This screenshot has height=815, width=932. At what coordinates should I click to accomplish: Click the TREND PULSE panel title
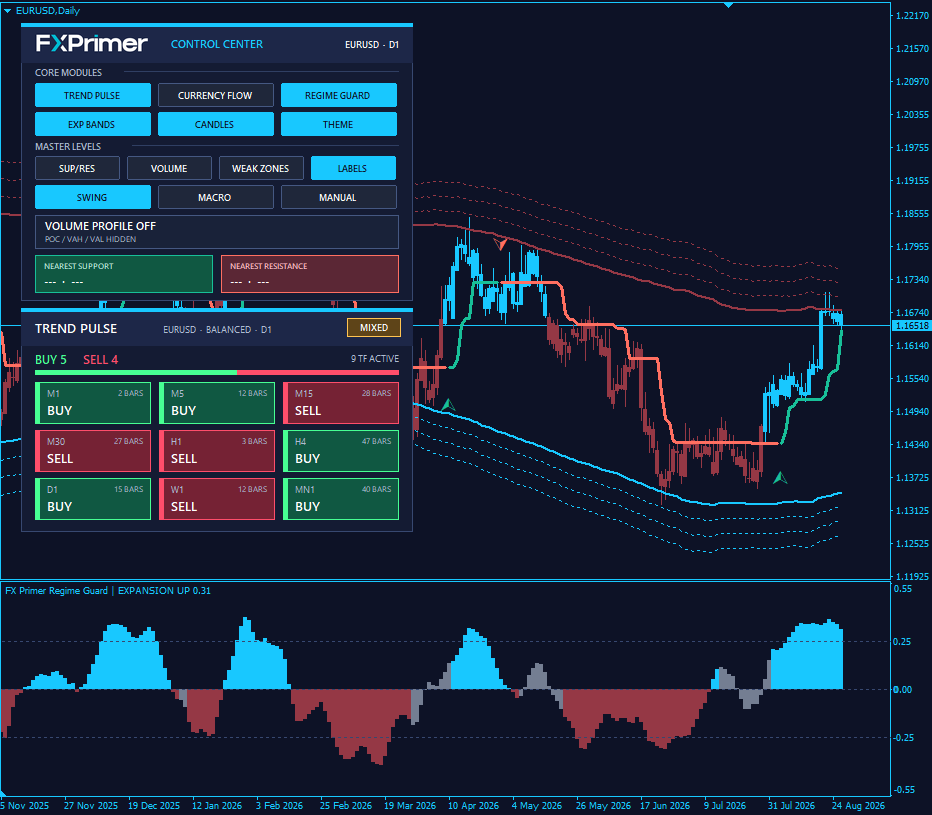(x=76, y=329)
